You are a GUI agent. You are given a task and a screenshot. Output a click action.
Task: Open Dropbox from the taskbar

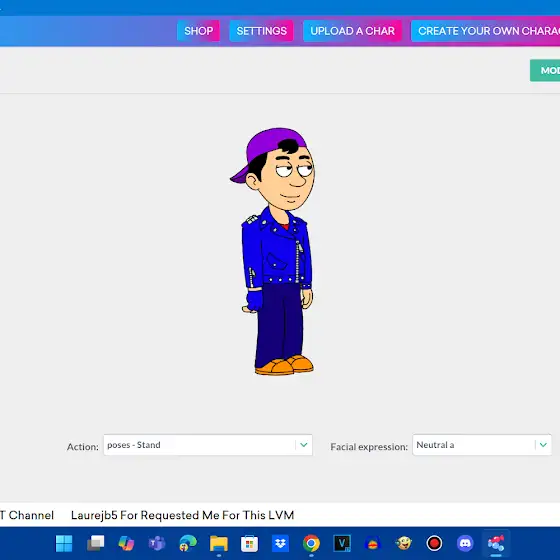pyautogui.click(x=280, y=543)
